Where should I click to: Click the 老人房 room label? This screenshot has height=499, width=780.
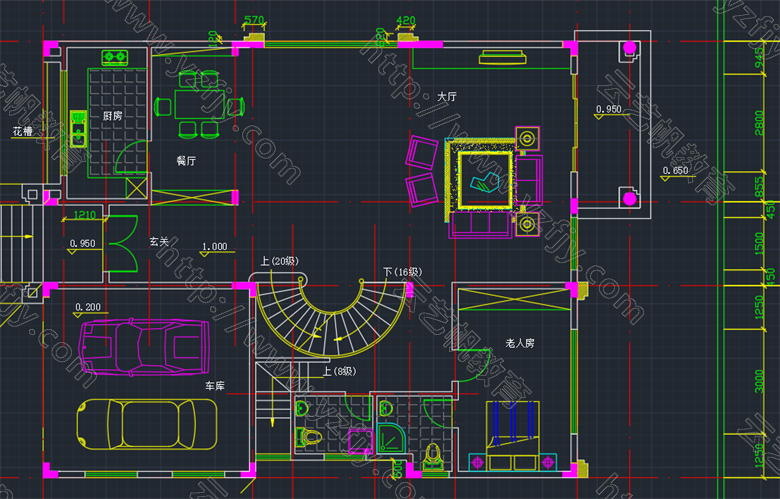(520, 343)
